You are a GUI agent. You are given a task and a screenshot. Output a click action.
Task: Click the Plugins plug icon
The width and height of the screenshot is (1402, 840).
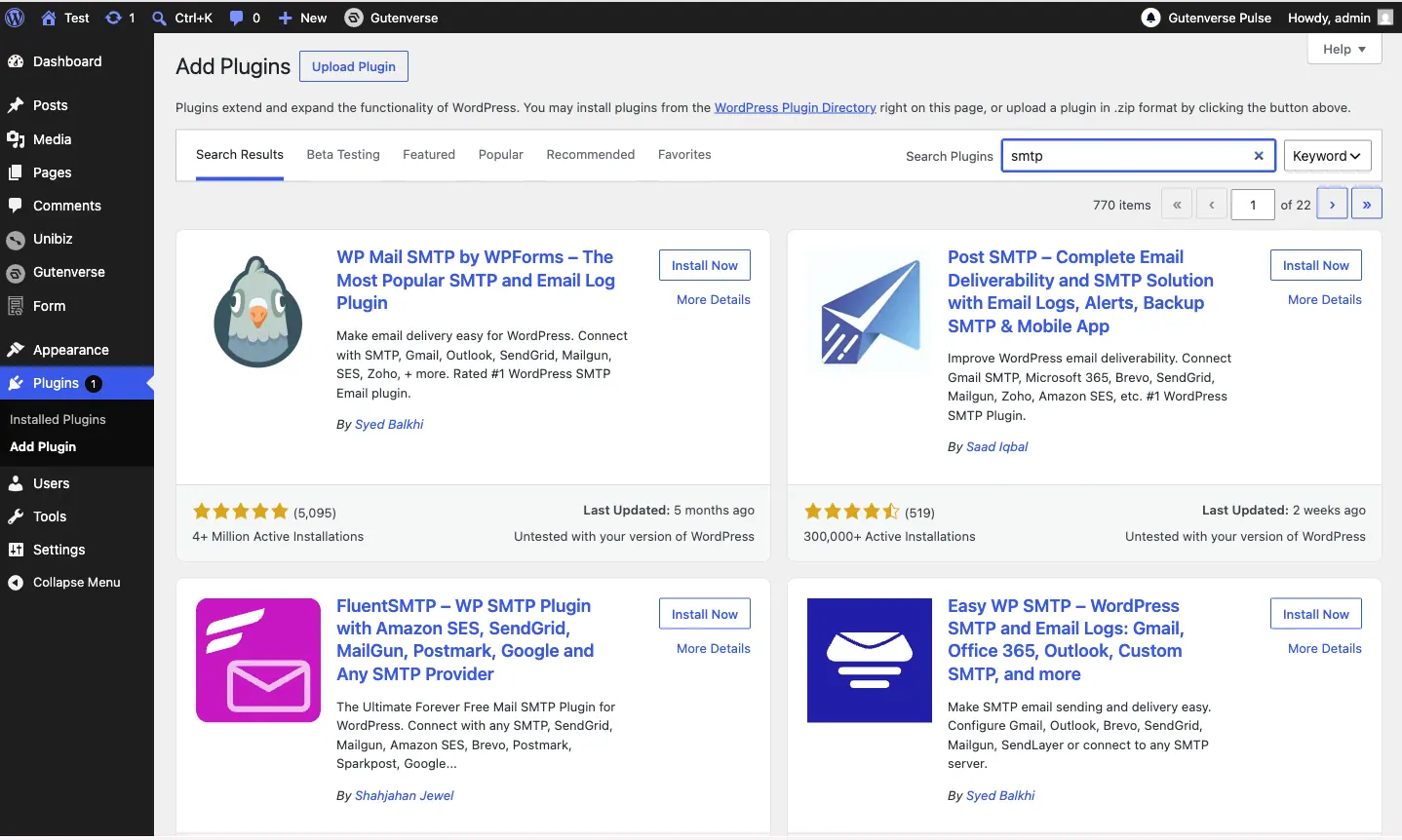pyautogui.click(x=16, y=383)
